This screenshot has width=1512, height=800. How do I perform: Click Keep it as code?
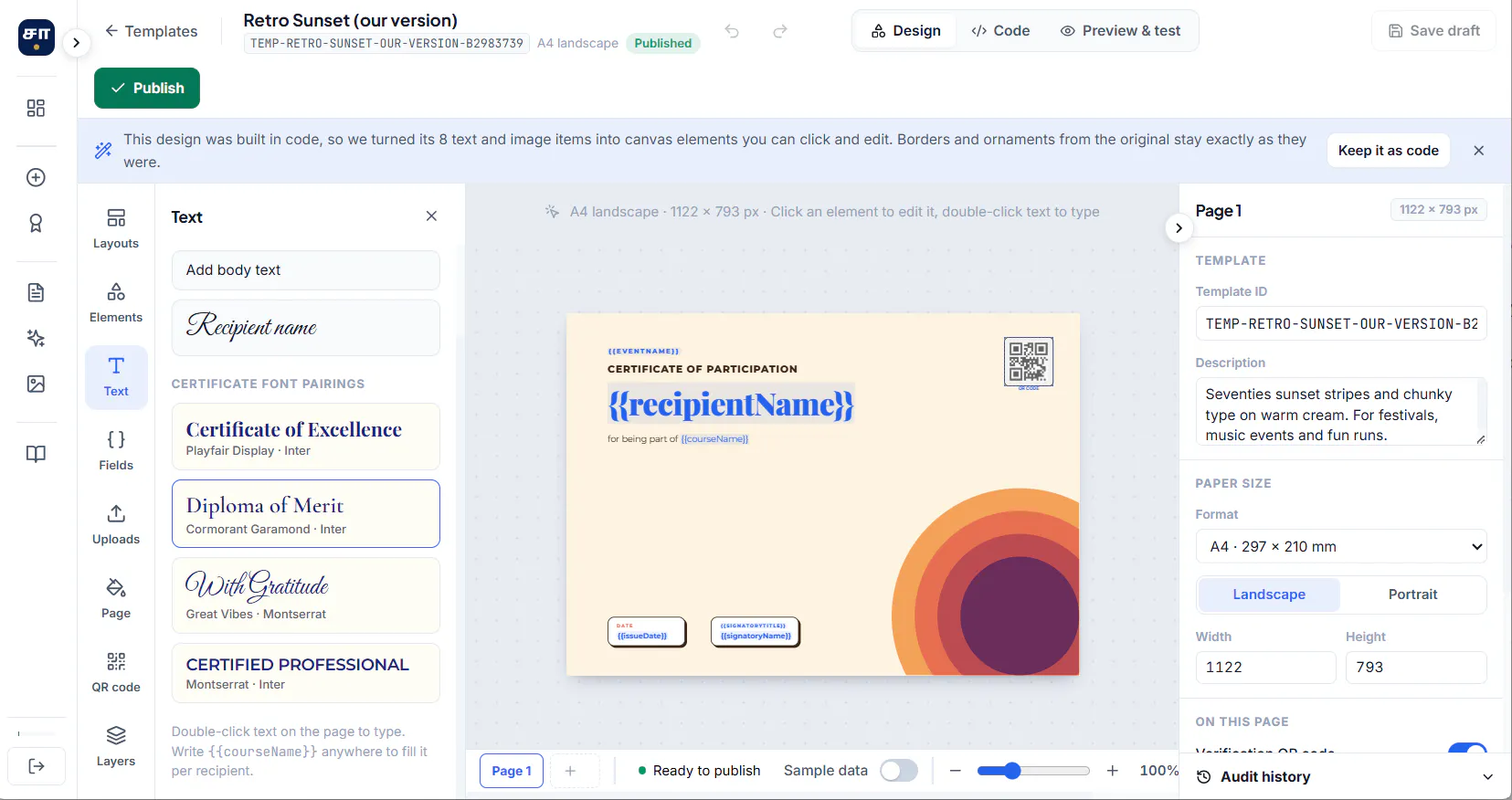(1388, 151)
